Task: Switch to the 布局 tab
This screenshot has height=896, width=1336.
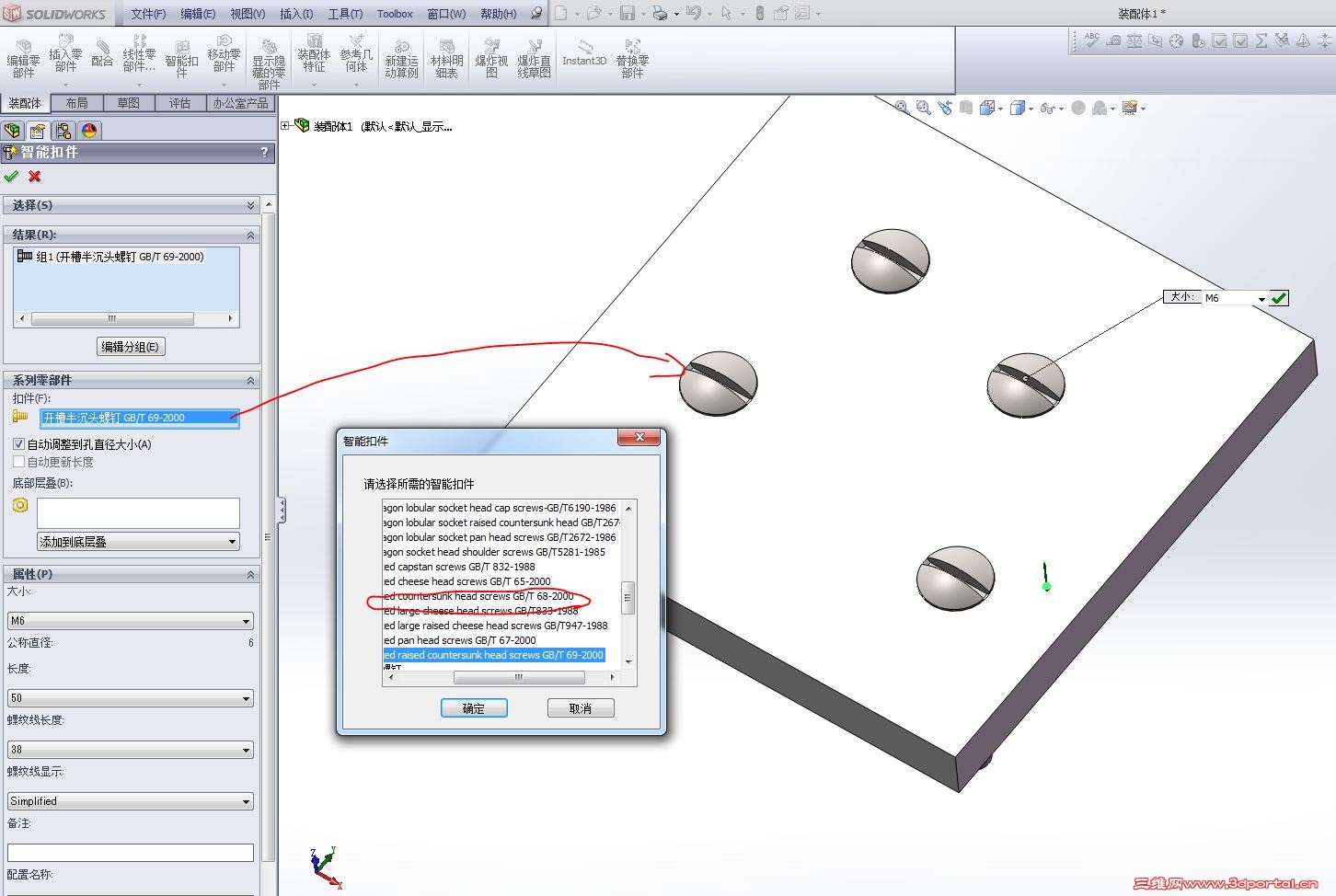Action: coord(77,103)
